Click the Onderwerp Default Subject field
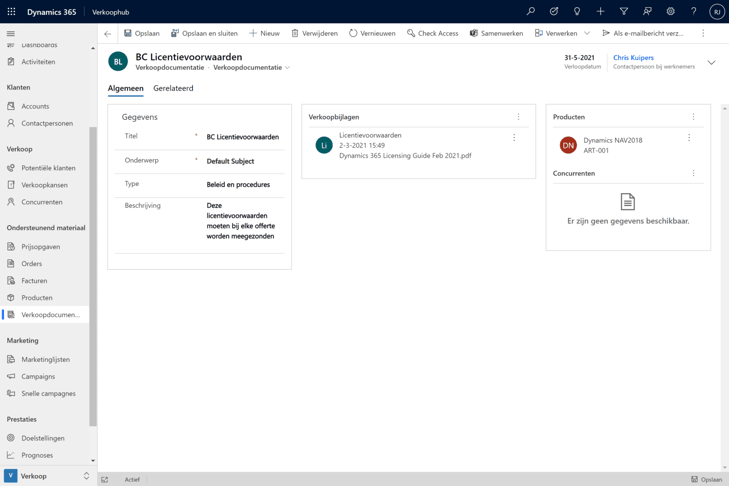Image resolution: width=729 pixels, height=486 pixels. (x=230, y=161)
